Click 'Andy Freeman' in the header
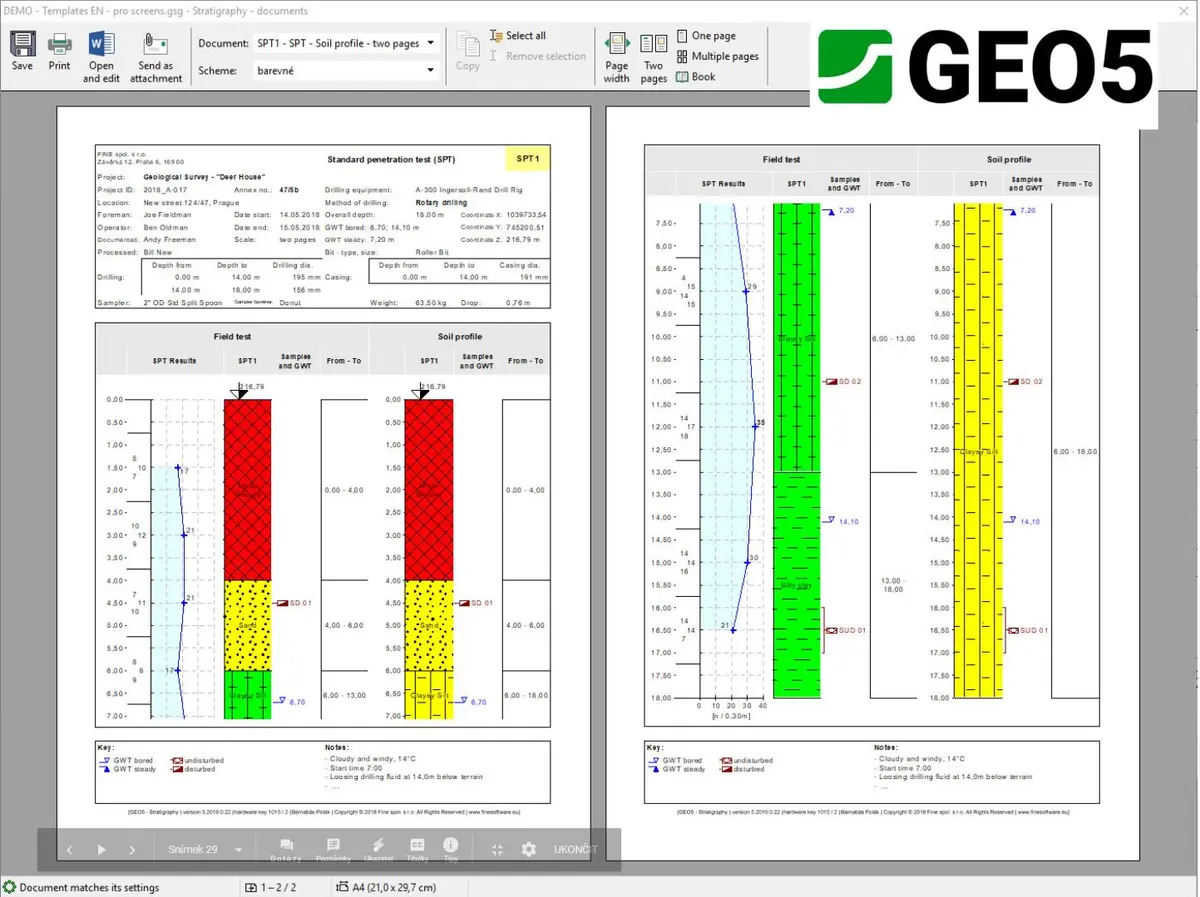The width and height of the screenshot is (1200, 897). 168,240
